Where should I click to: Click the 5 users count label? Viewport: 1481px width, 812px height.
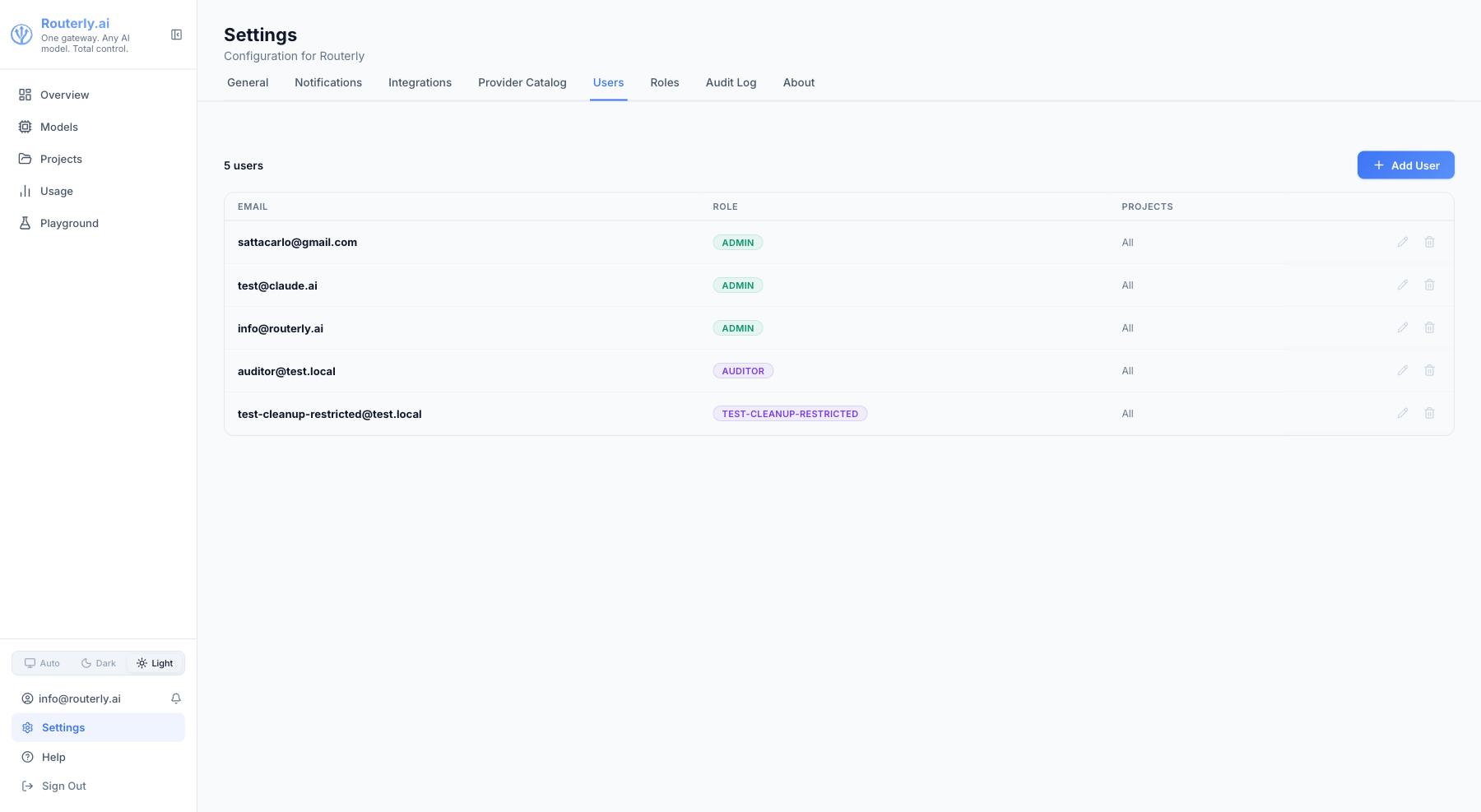point(244,165)
